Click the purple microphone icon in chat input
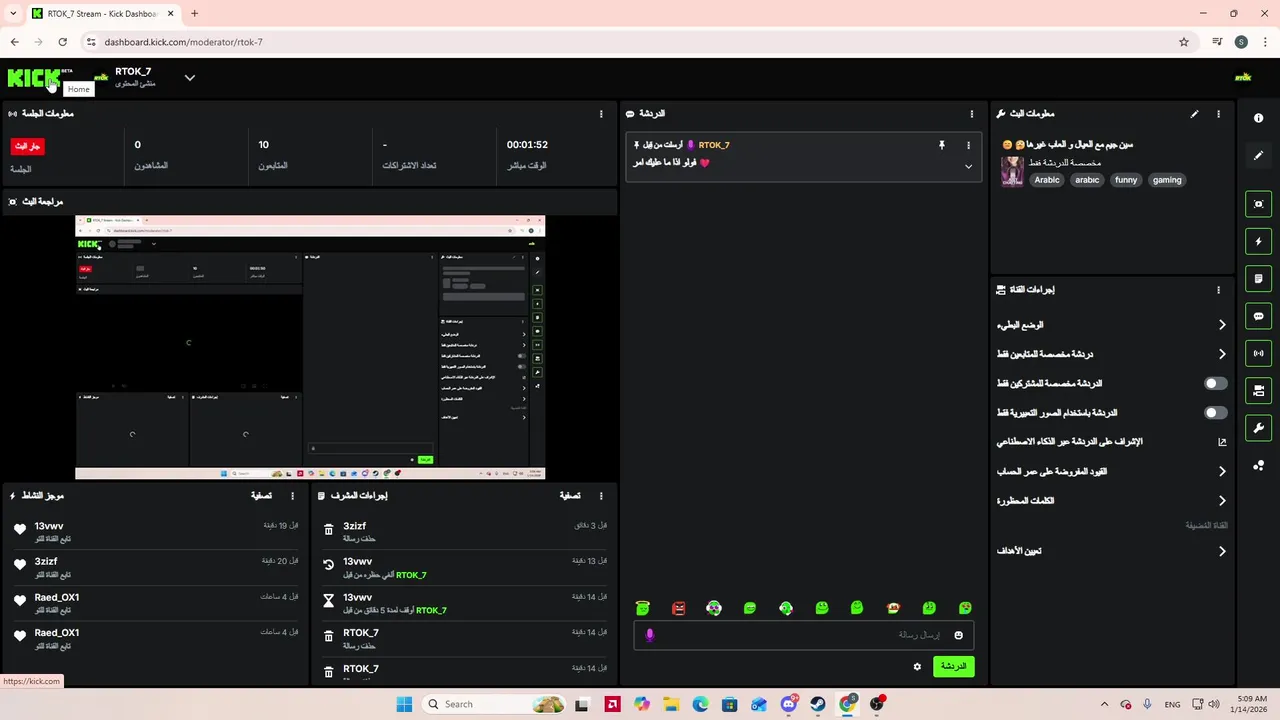 pos(649,635)
